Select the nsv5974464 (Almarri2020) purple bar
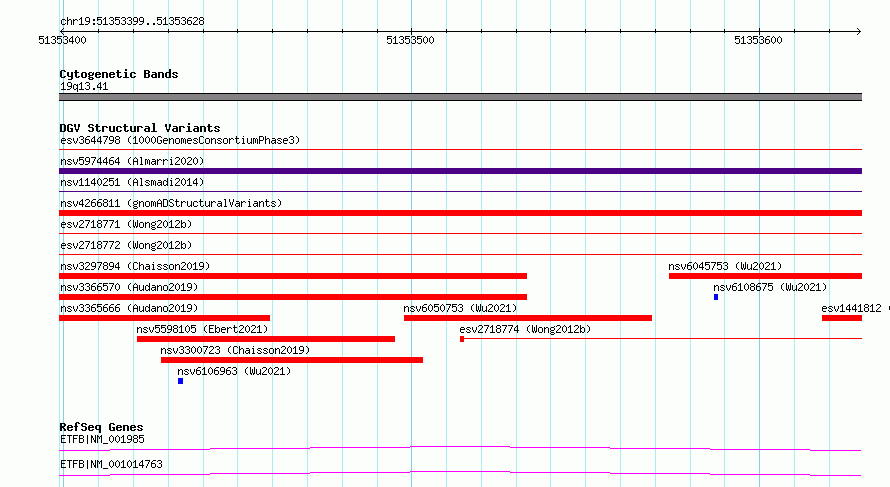 click(x=460, y=171)
